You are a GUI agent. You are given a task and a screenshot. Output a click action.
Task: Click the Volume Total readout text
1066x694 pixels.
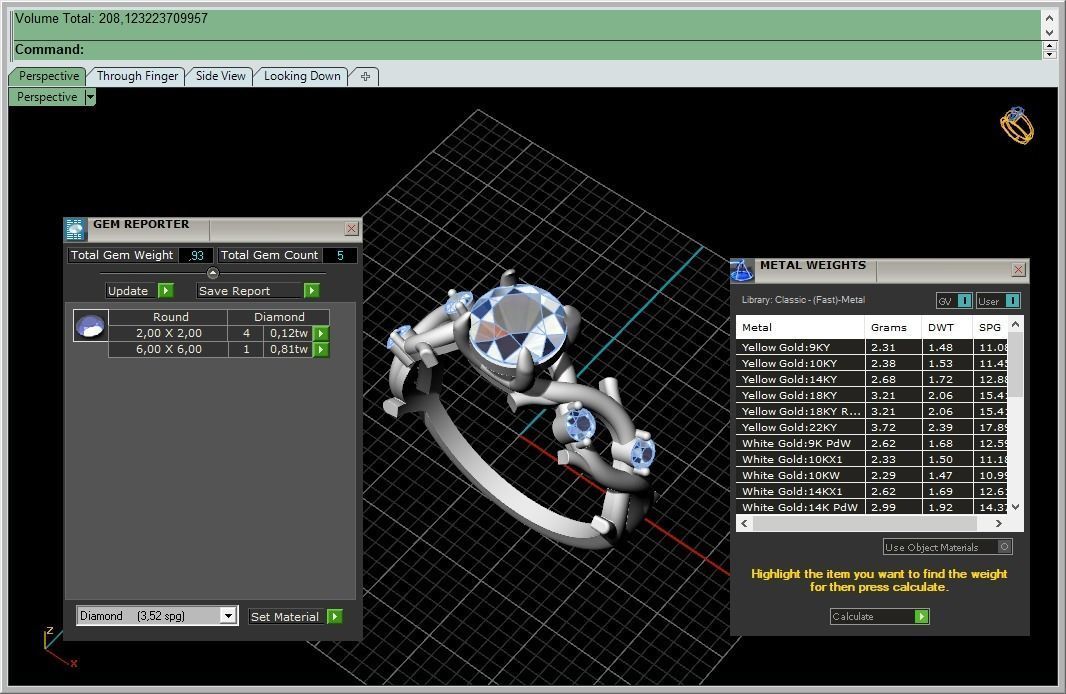(x=111, y=19)
